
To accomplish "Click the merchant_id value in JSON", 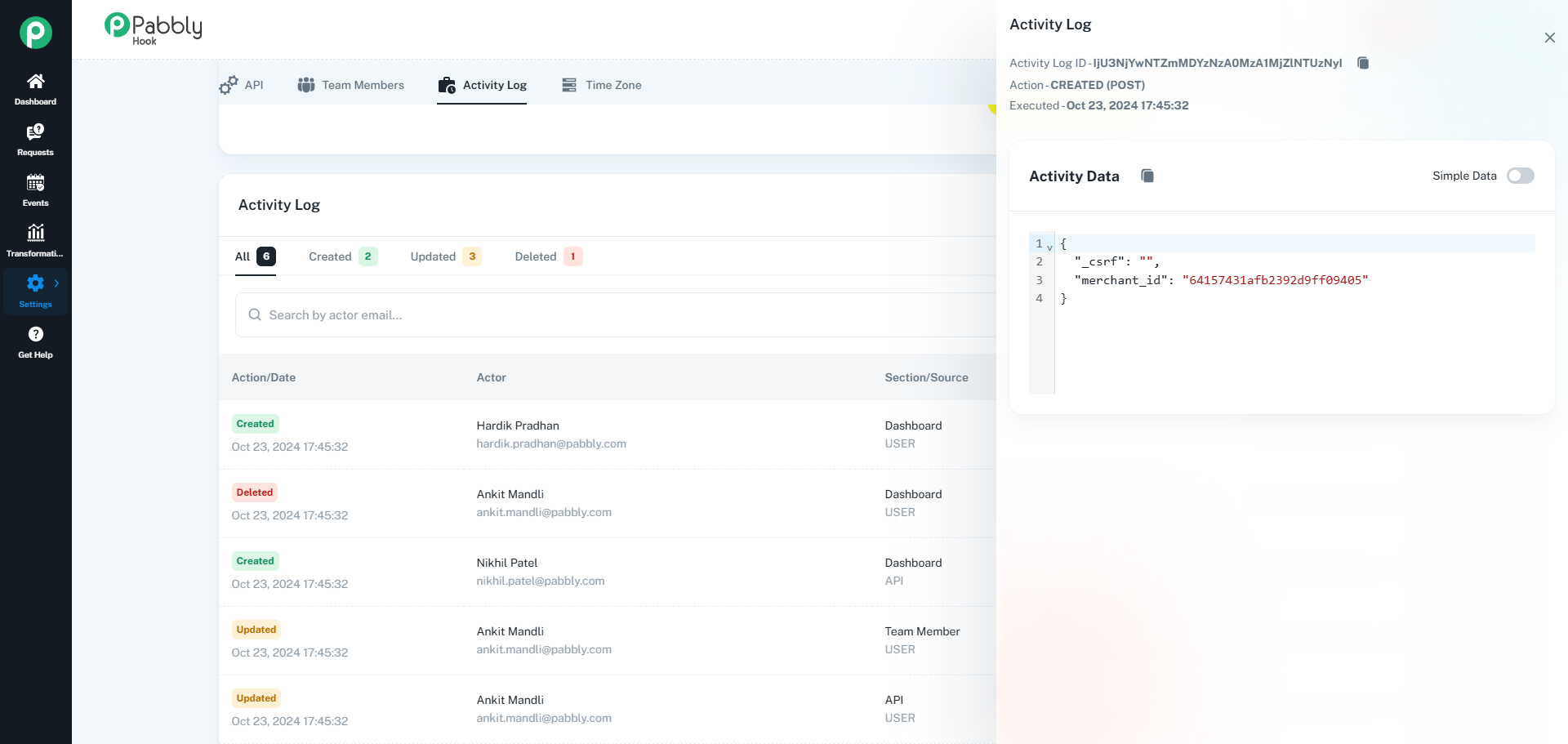I will click(1275, 280).
